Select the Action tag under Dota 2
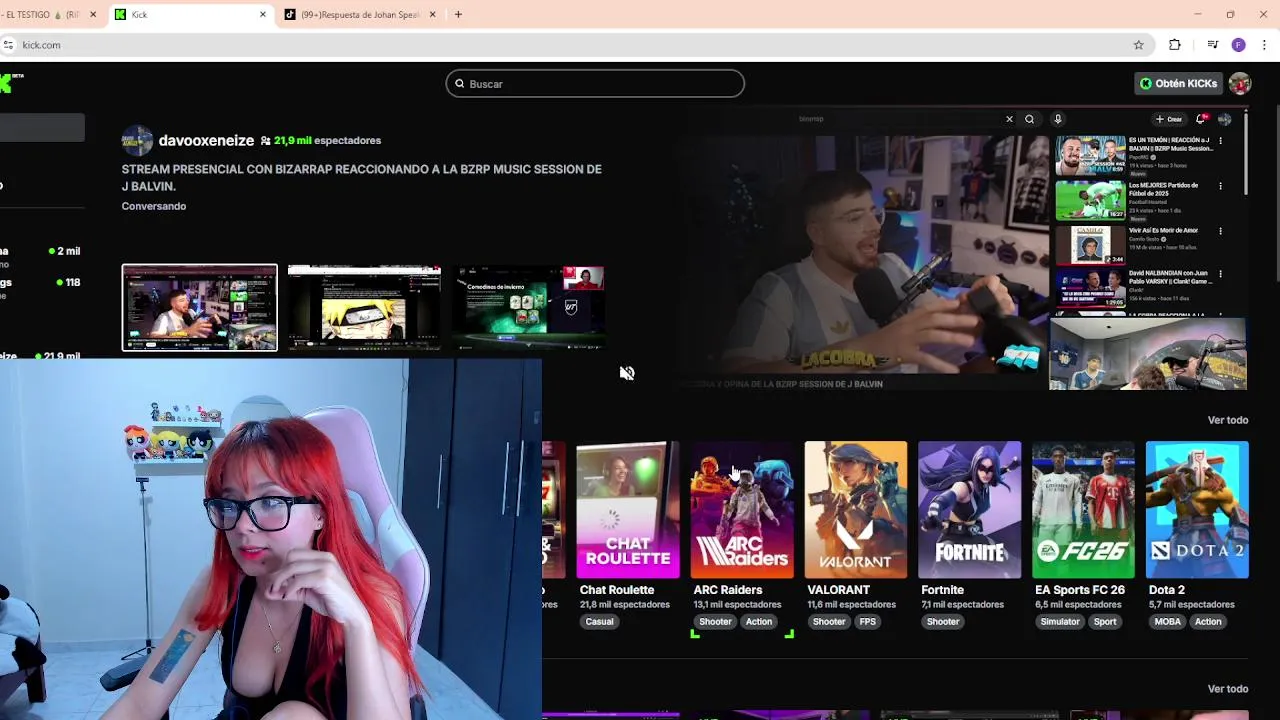 click(1208, 622)
